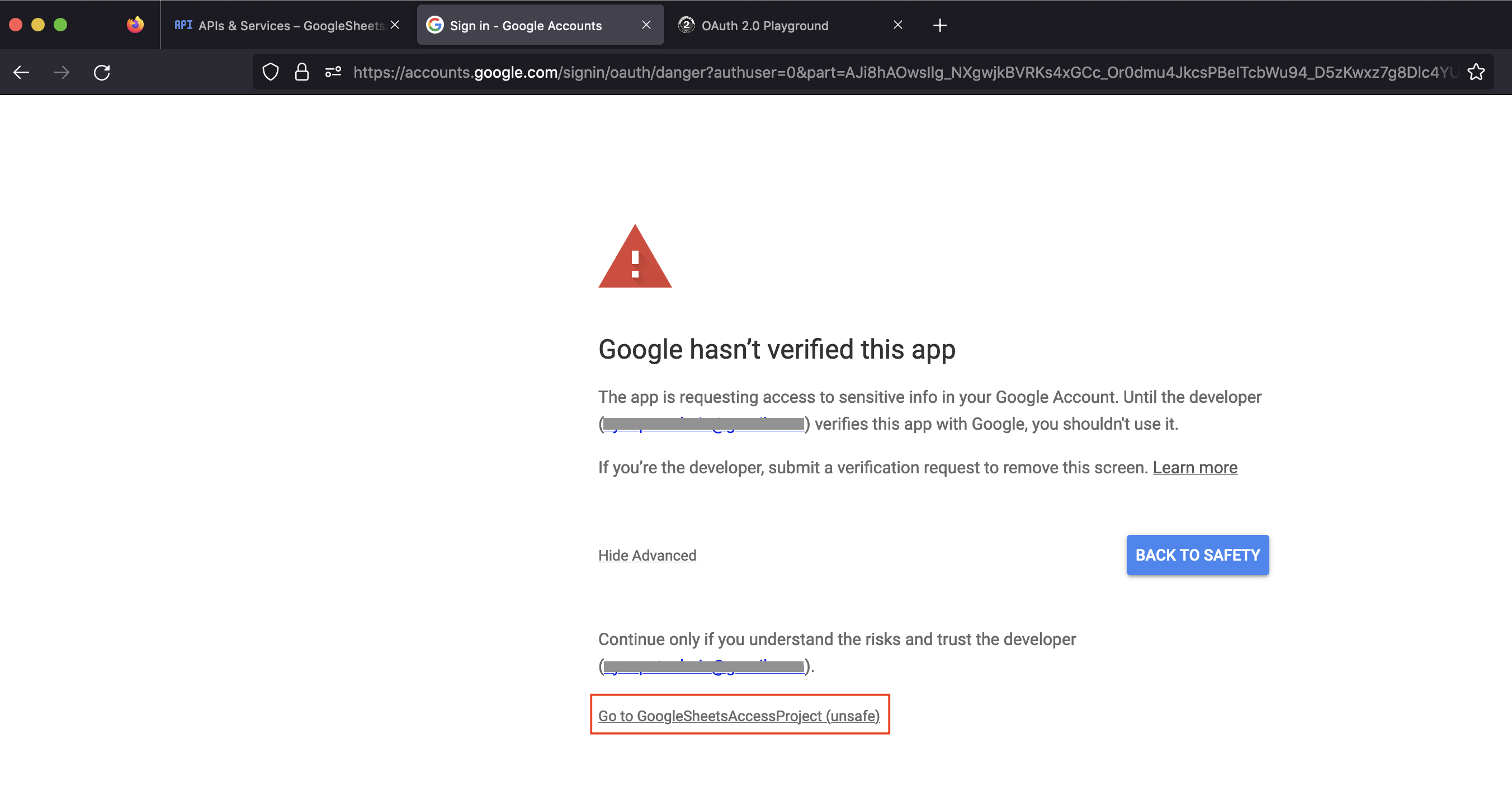The image size is (1512, 790).
Task: Bookmark this page with the star icon
Action: (x=1476, y=72)
